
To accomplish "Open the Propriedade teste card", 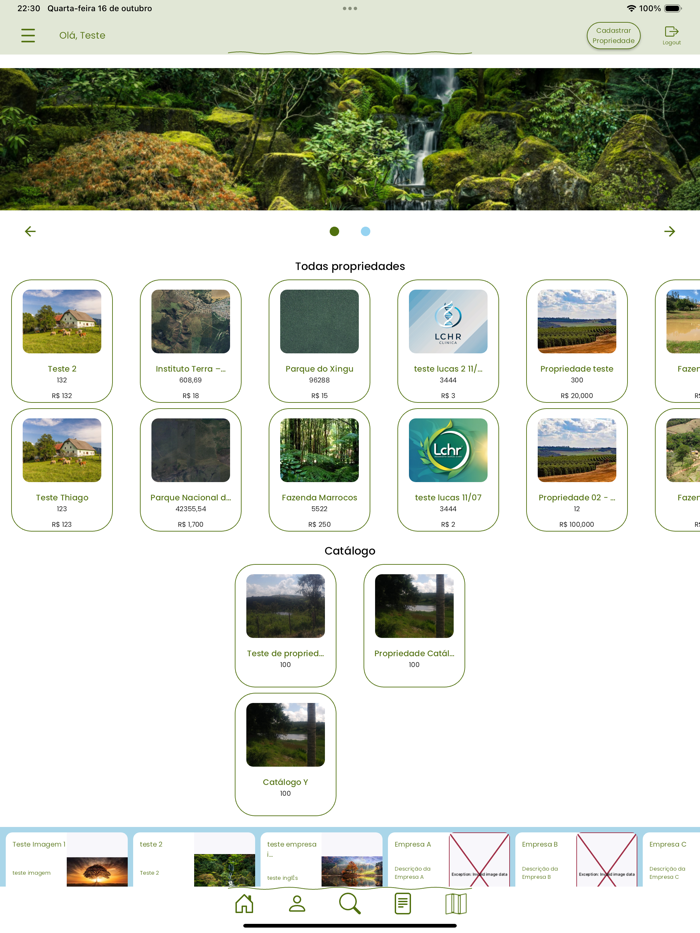I will pos(577,341).
